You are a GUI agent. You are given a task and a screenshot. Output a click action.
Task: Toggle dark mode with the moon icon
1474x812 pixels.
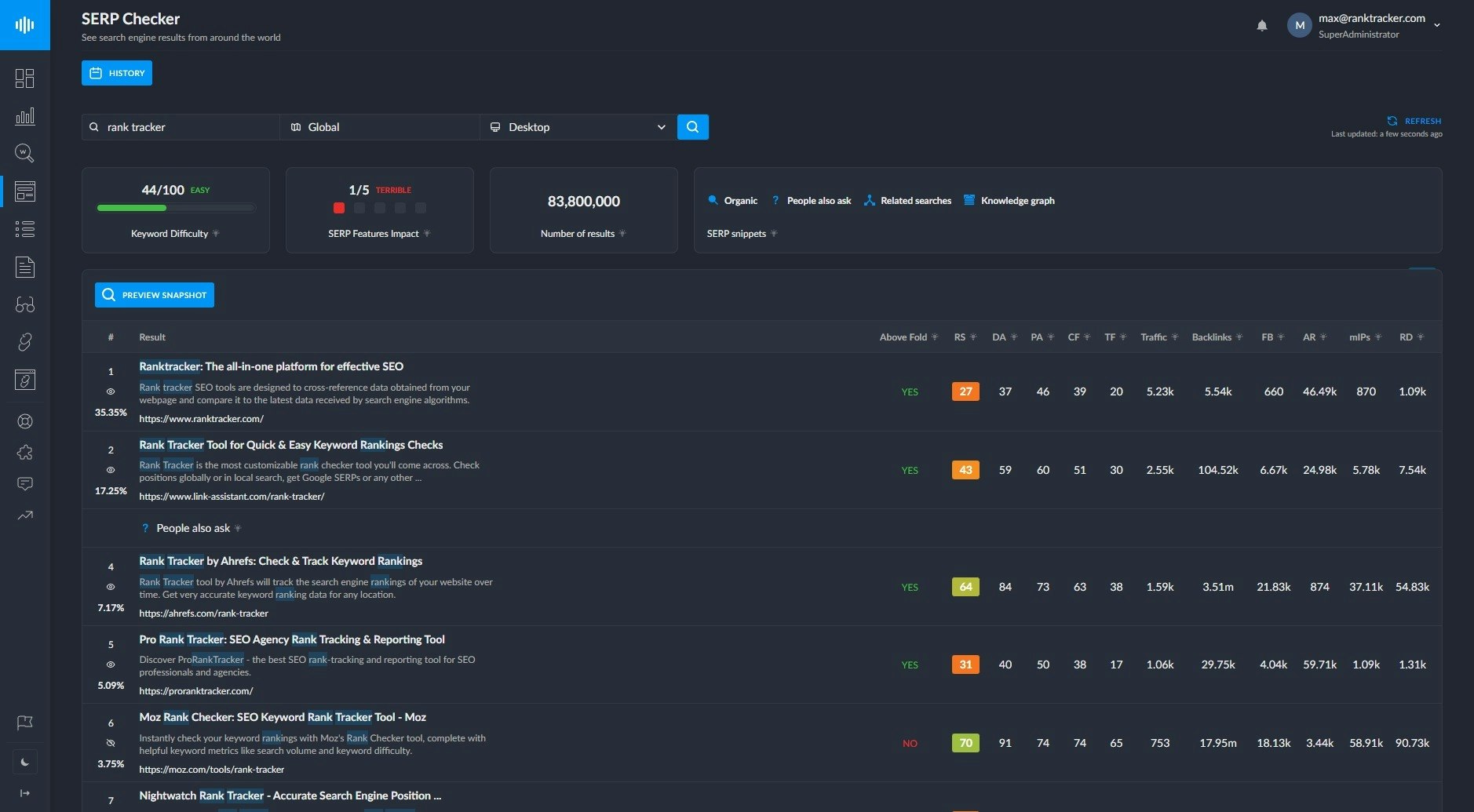25,762
